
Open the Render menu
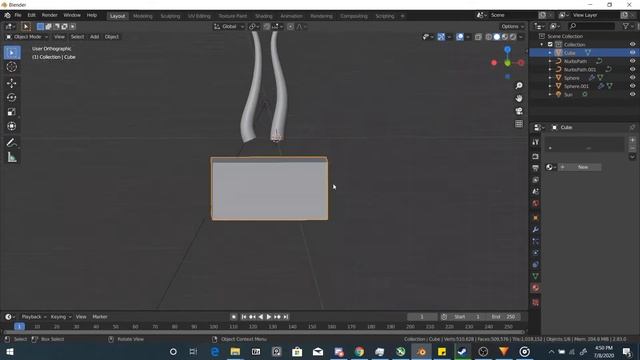(49, 15)
